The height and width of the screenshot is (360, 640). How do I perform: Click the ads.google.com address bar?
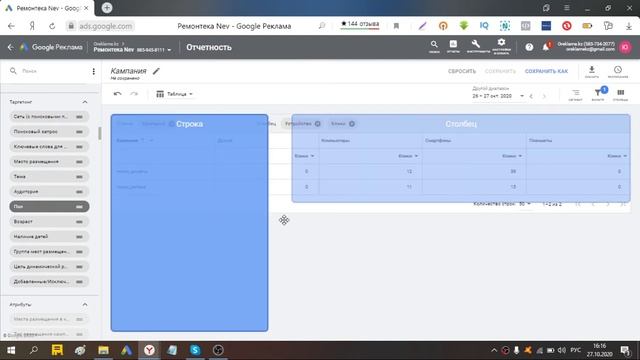coord(106,26)
